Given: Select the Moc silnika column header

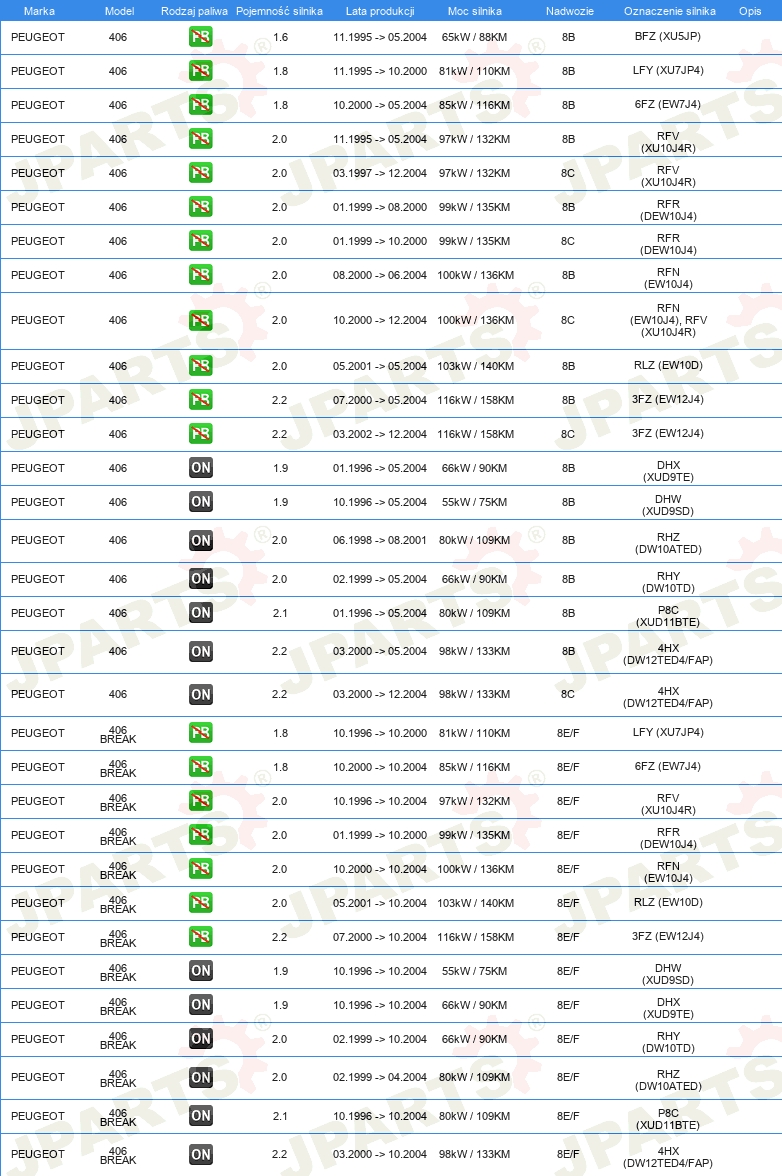Looking at the screenshot, I should [475, 11].
